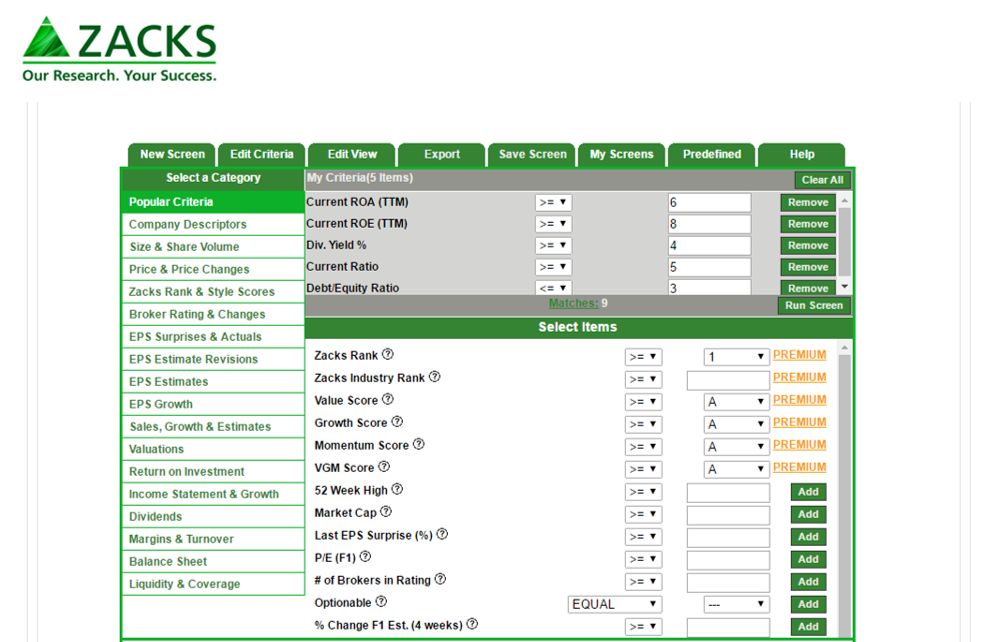
Task: Click the Clear All button
Action: point(822,180)
